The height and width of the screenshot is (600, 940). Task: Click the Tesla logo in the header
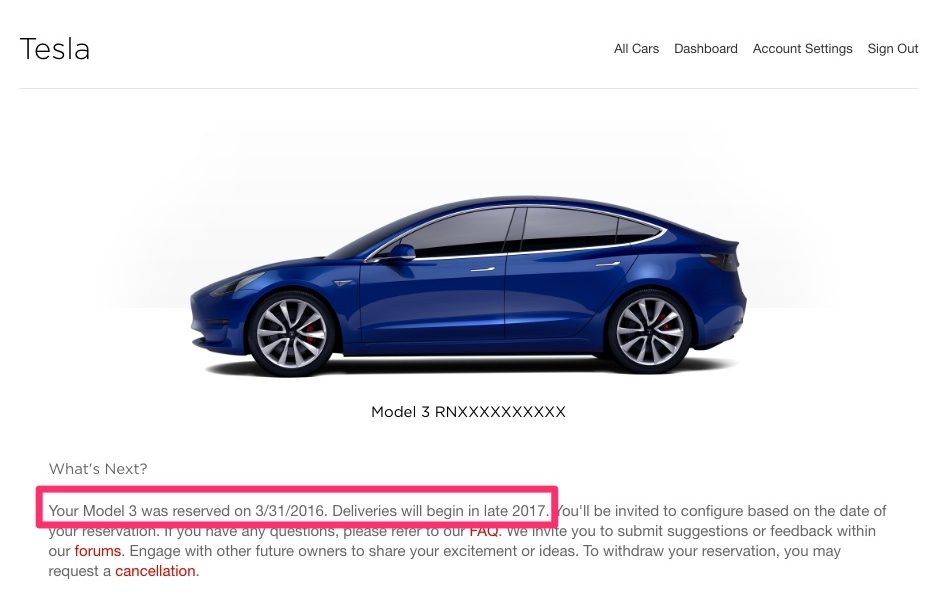pos(55,49)
